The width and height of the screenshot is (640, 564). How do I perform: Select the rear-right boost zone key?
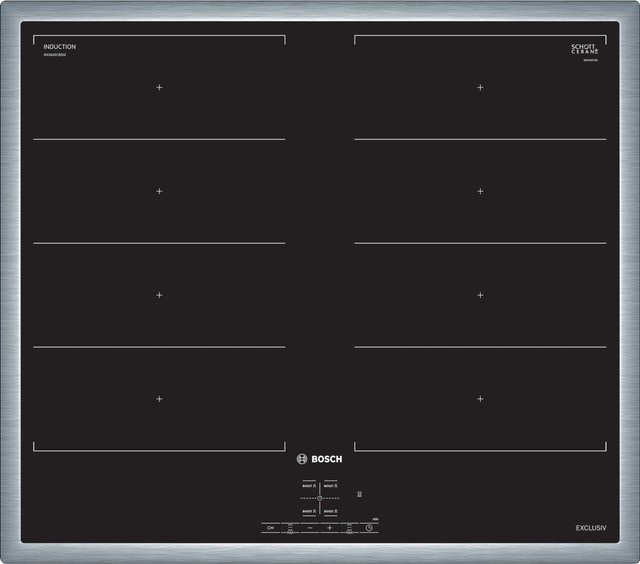pos(331,486)
